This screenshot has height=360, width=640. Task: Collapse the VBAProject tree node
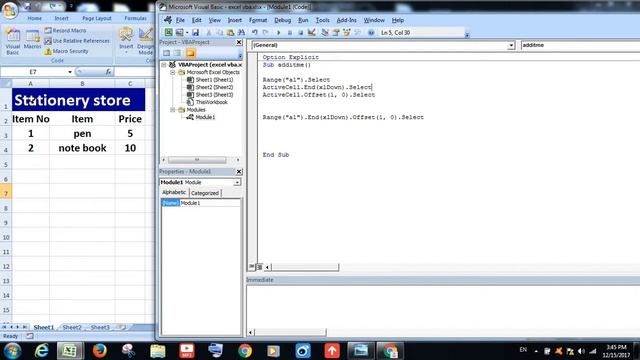point(164,64)
